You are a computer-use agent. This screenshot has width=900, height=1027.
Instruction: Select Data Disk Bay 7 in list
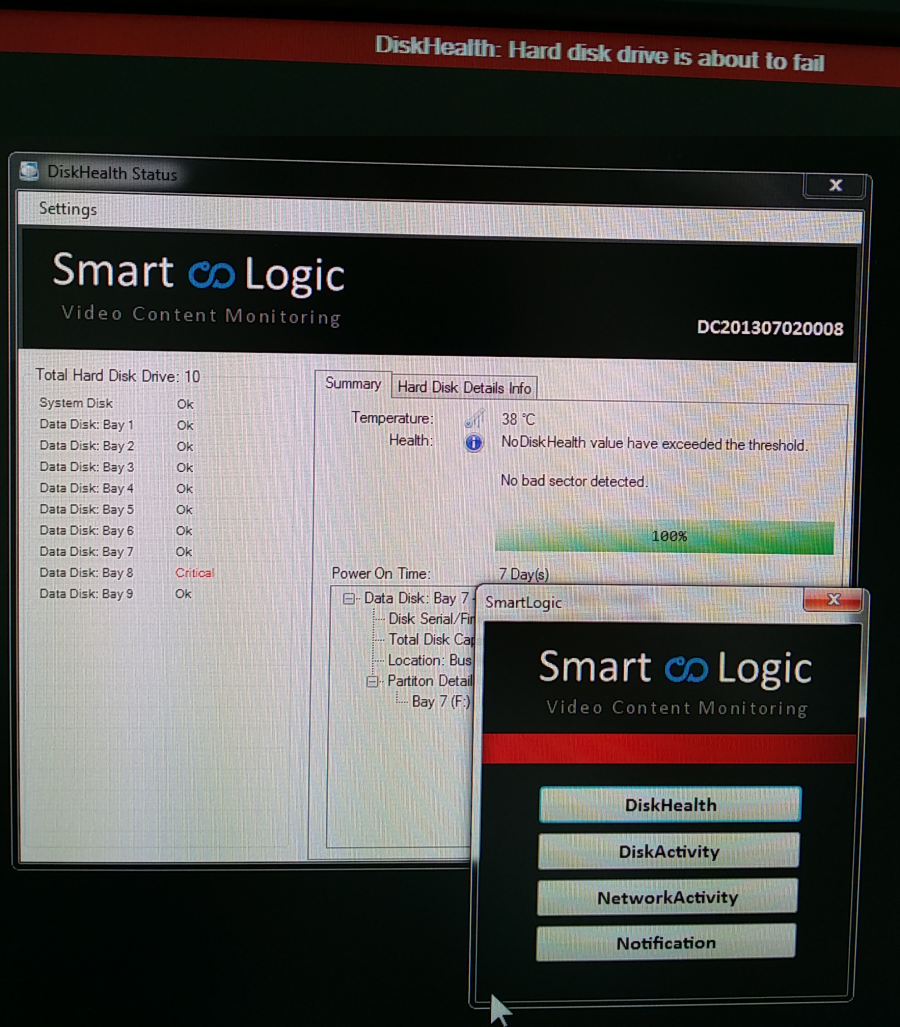point(87,552)
